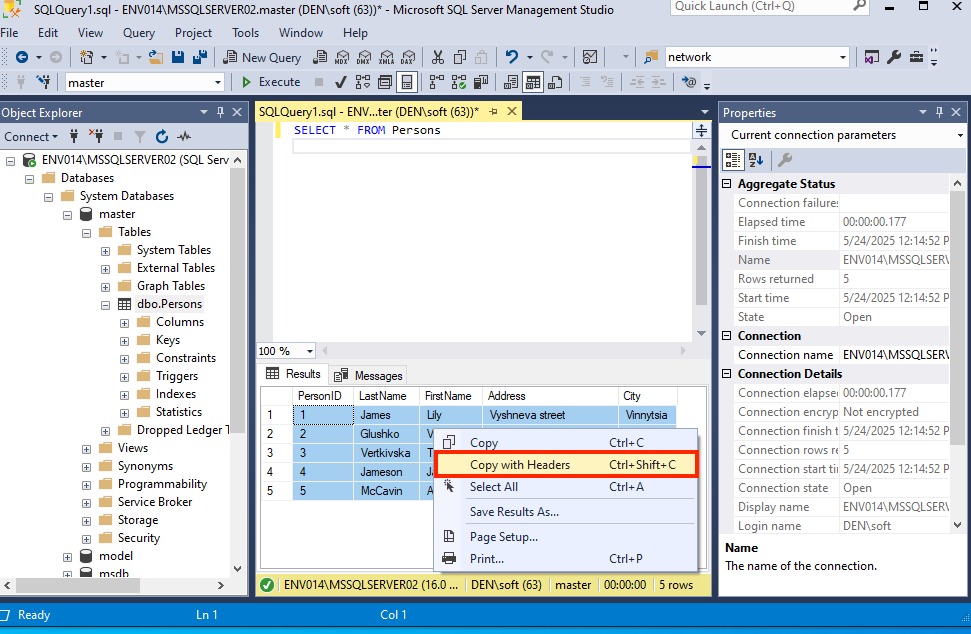
Task: Switch to the Messages tab
Action: pos(368,375)
